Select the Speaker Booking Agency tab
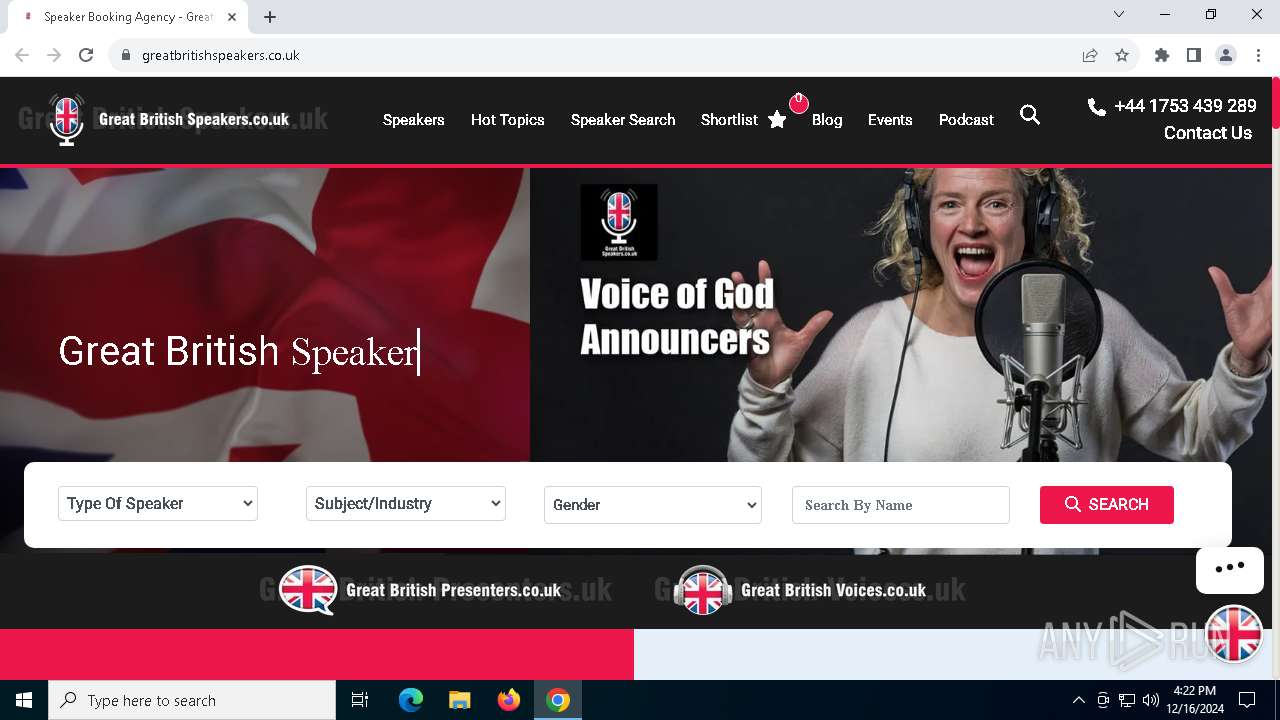 [130, 17]
